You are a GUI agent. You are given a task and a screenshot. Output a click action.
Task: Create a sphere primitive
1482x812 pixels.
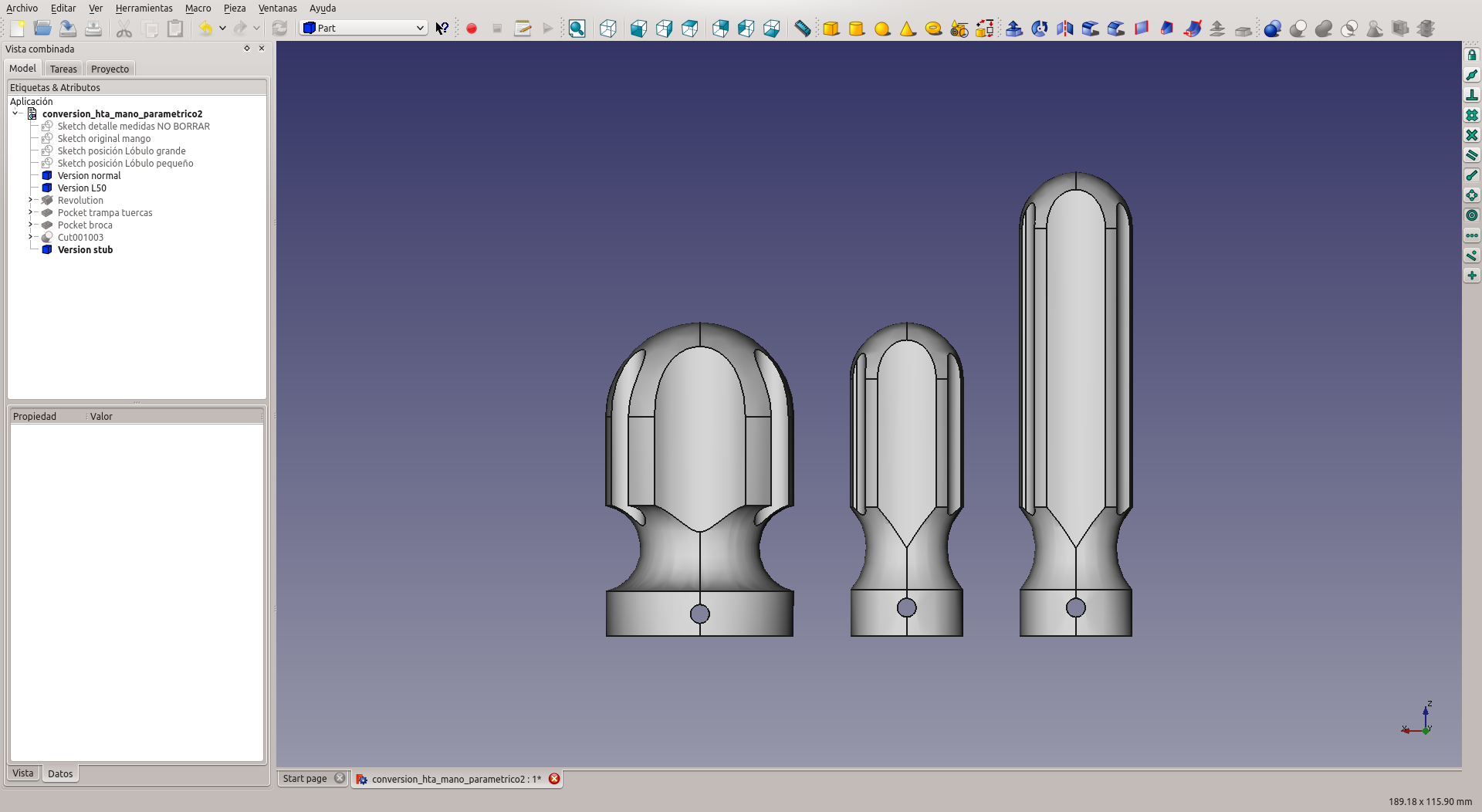pos(882,29)
